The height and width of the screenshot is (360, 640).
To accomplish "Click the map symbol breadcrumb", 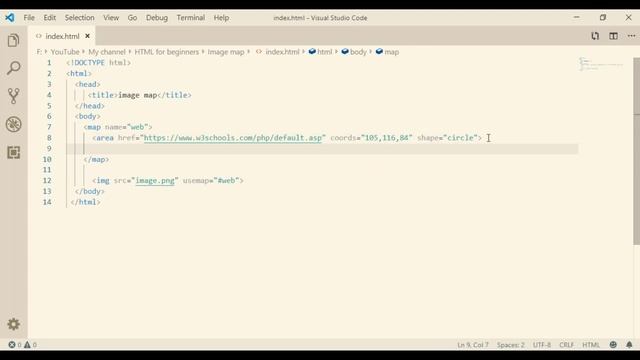I will 387,52.
